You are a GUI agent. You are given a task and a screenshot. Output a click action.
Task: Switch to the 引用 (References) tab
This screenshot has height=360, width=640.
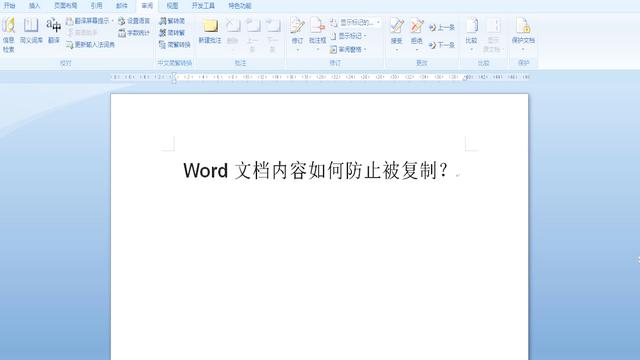96,6
